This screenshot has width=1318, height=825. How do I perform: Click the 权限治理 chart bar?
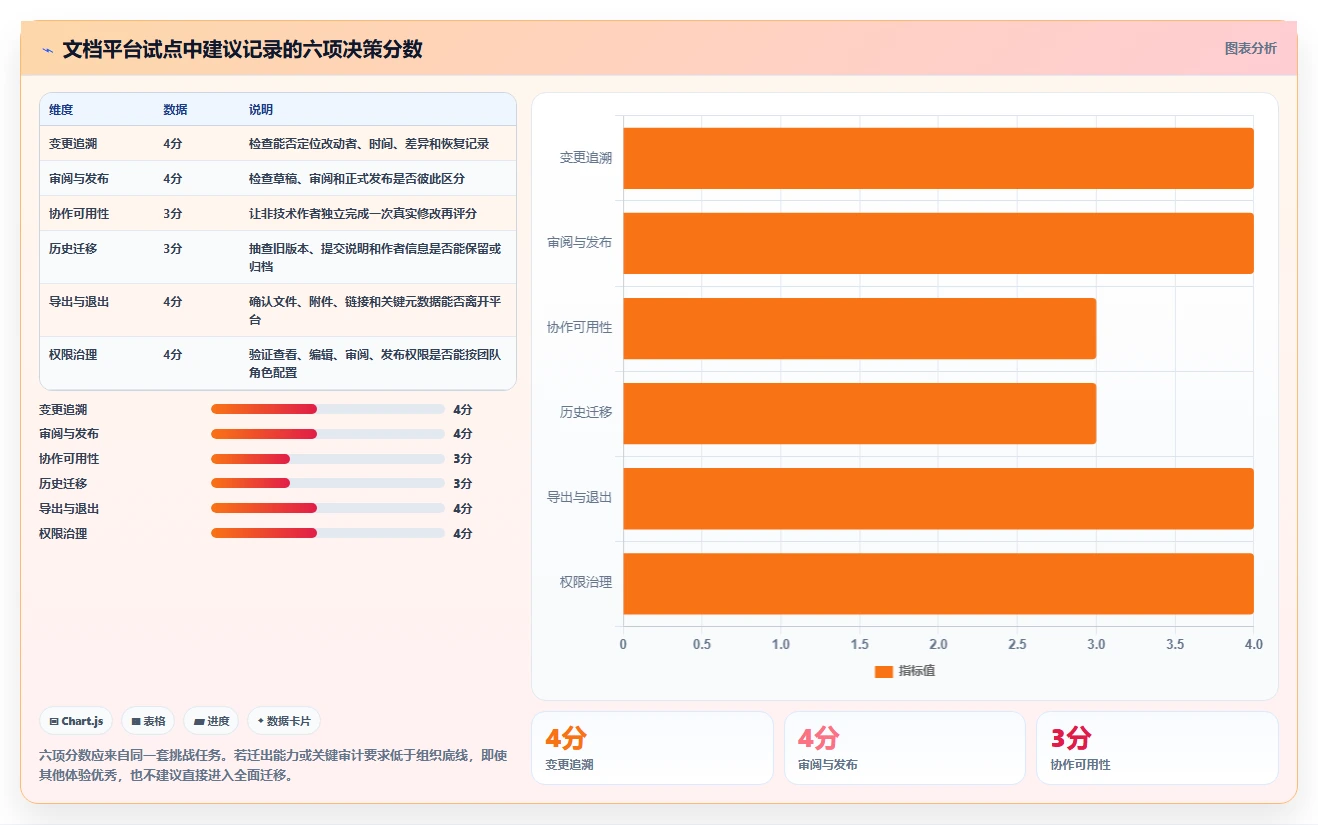[x=938, y=583]
